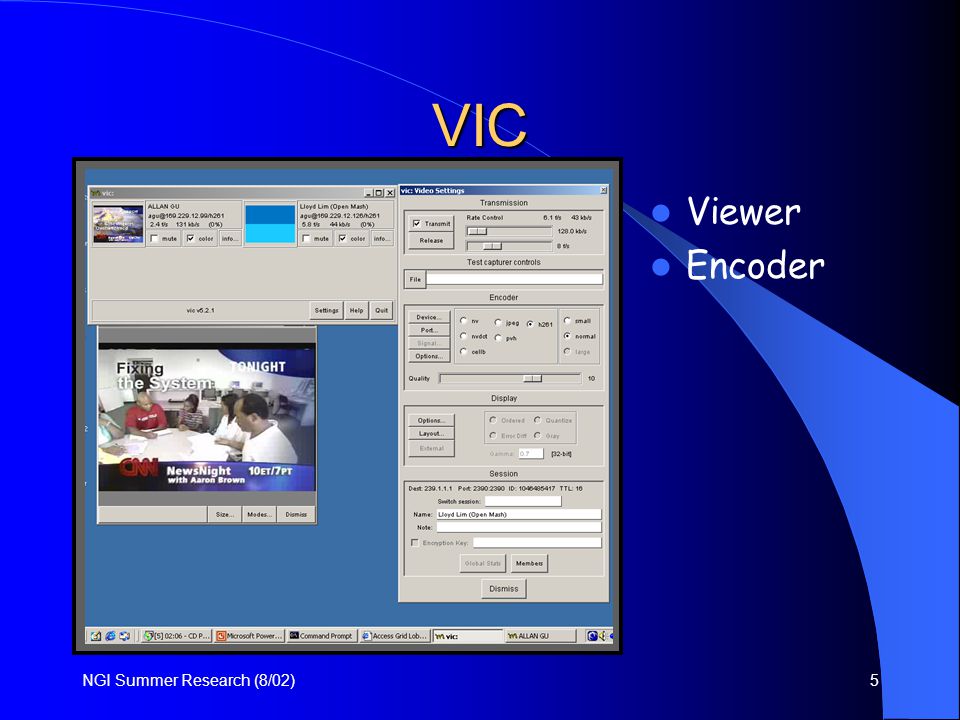Dismiss the CNN video window

[296, 514]
